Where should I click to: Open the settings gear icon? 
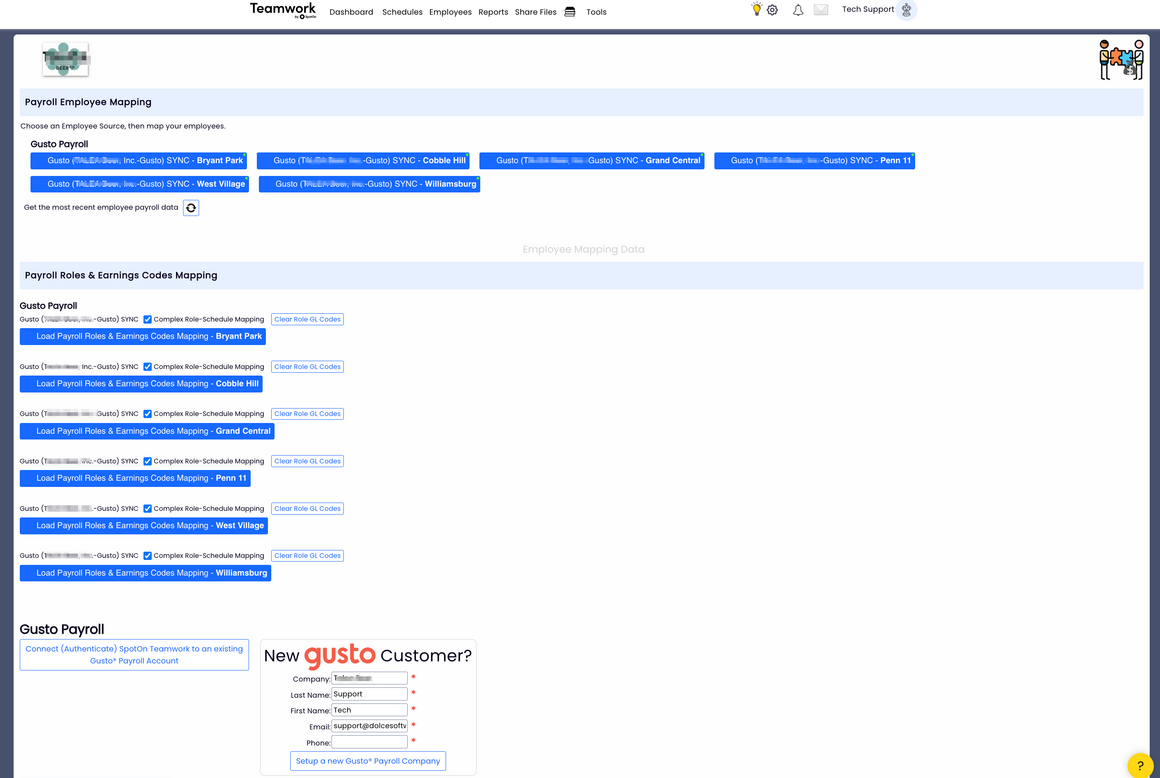point(772,10)
